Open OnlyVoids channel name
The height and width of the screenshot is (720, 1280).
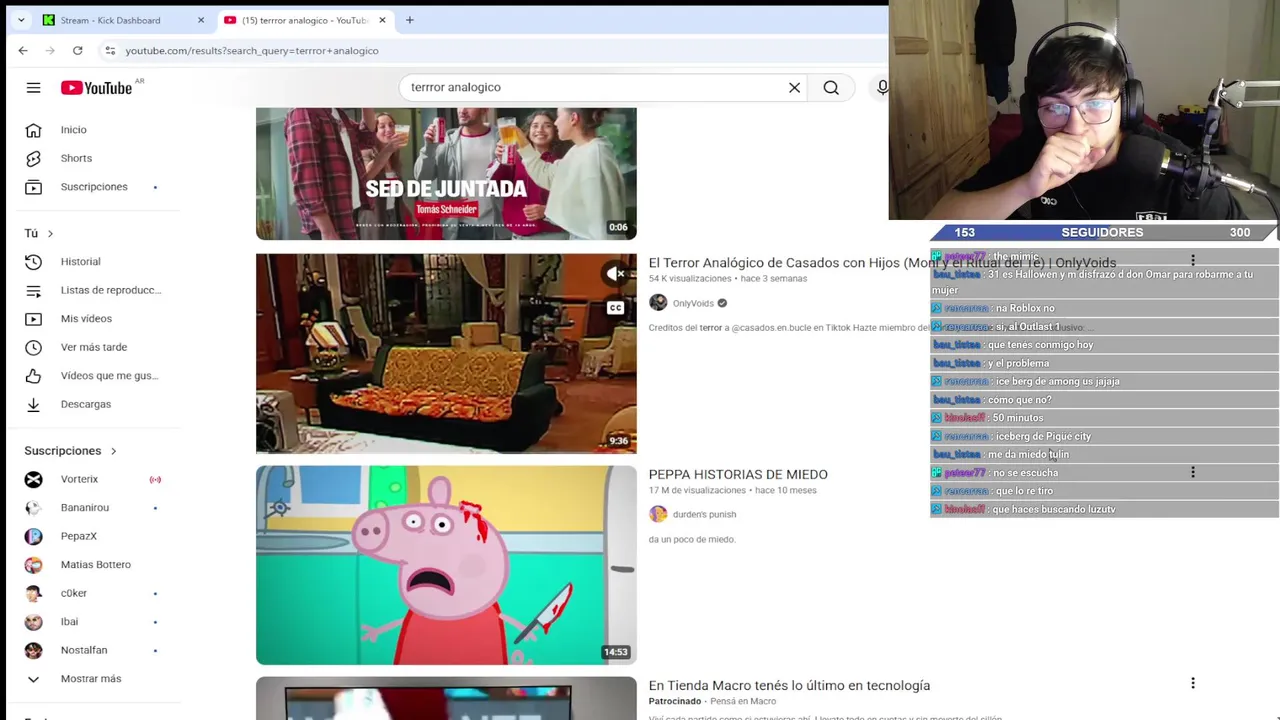coord(693,303)
